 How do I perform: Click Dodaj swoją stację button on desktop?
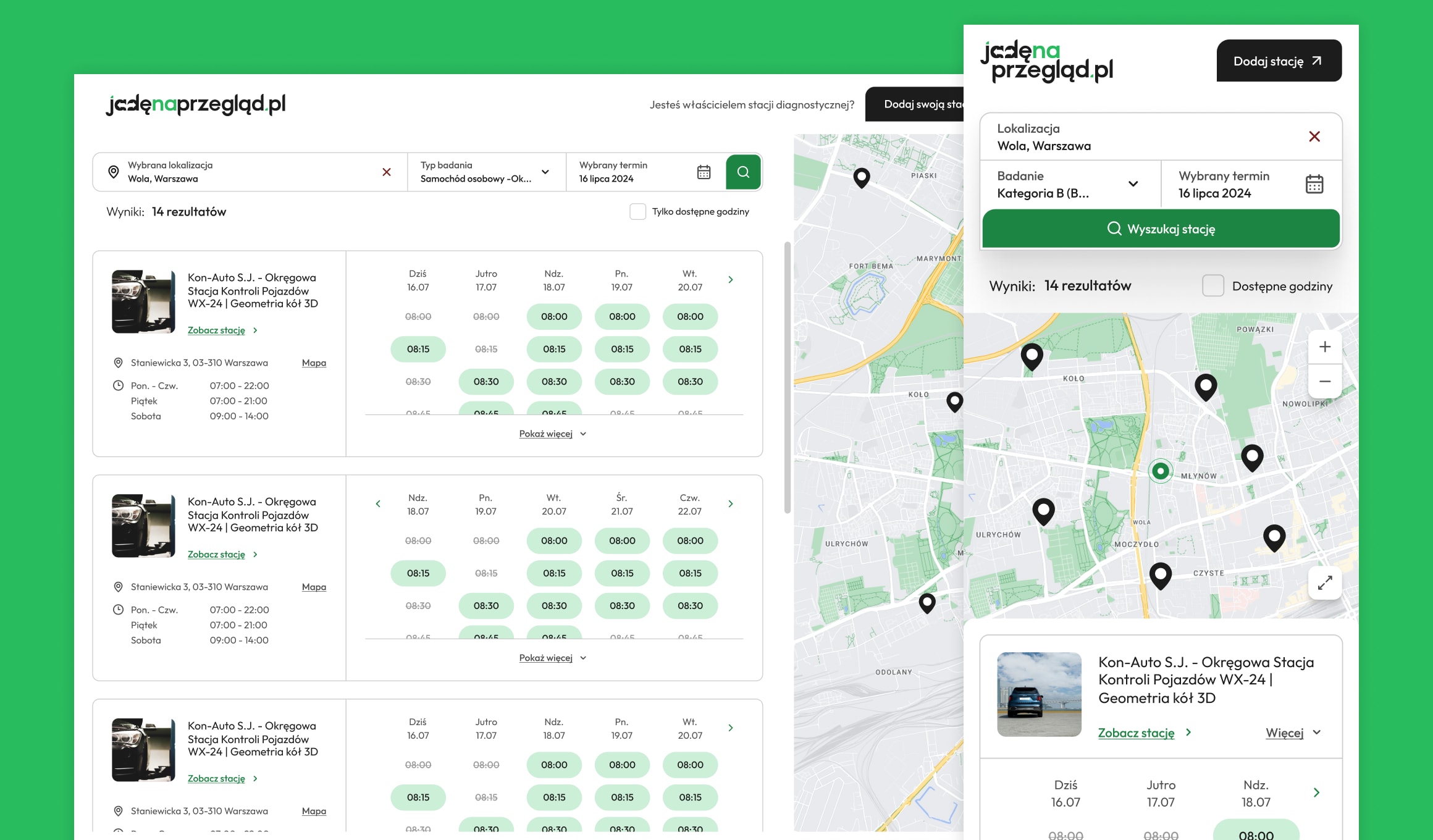[914, 104]
